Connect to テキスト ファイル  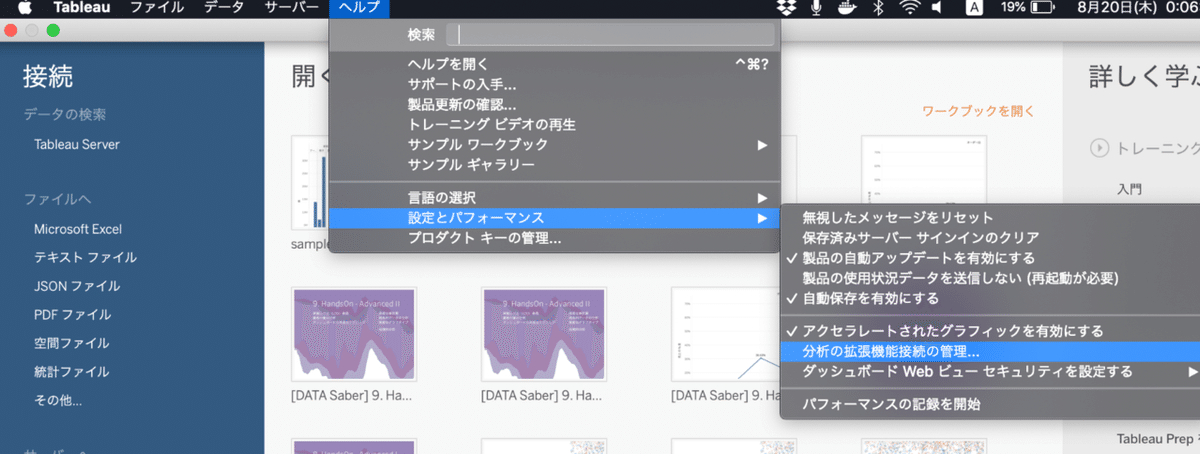pyautogui.click(x=85, y=257)
